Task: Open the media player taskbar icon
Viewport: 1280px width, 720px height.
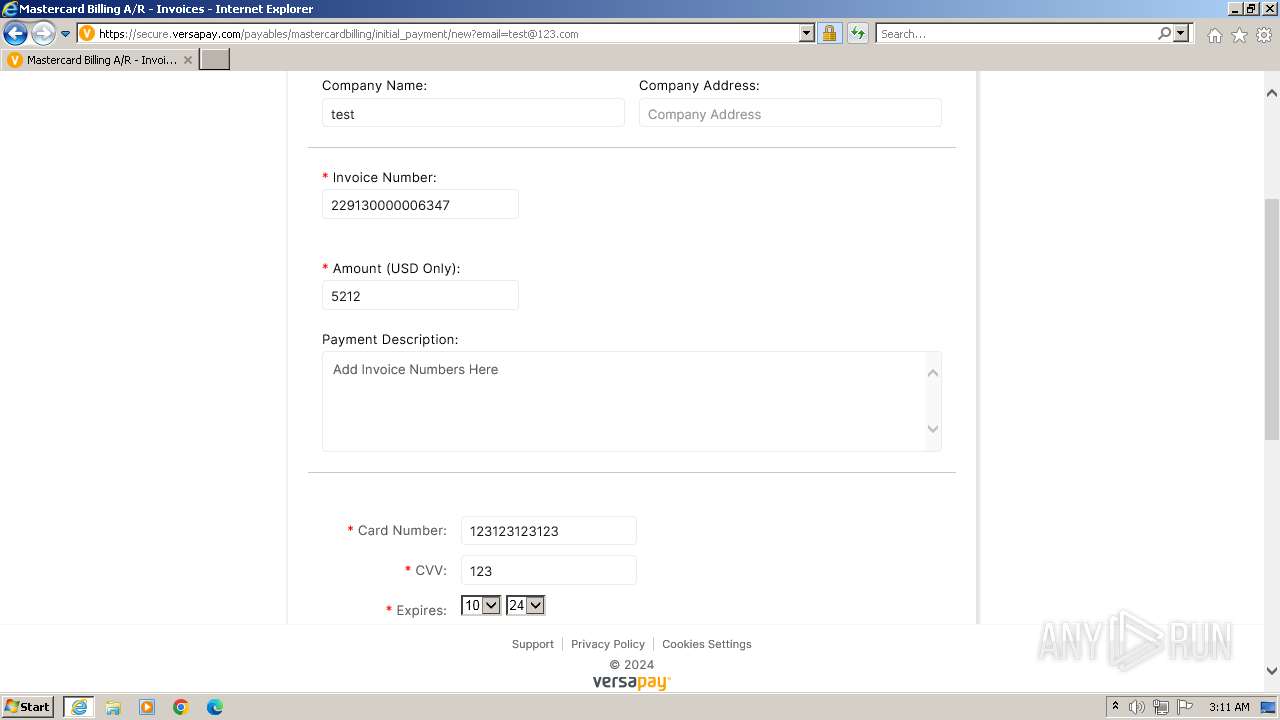Action: 147,707
